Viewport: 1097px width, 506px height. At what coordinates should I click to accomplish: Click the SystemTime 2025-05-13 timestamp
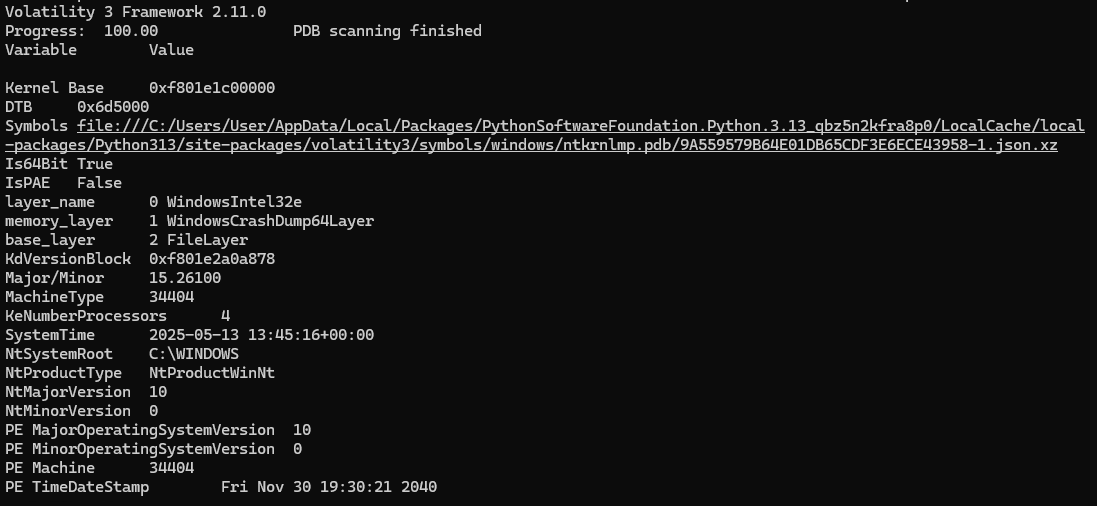click(x=262, y=335)
